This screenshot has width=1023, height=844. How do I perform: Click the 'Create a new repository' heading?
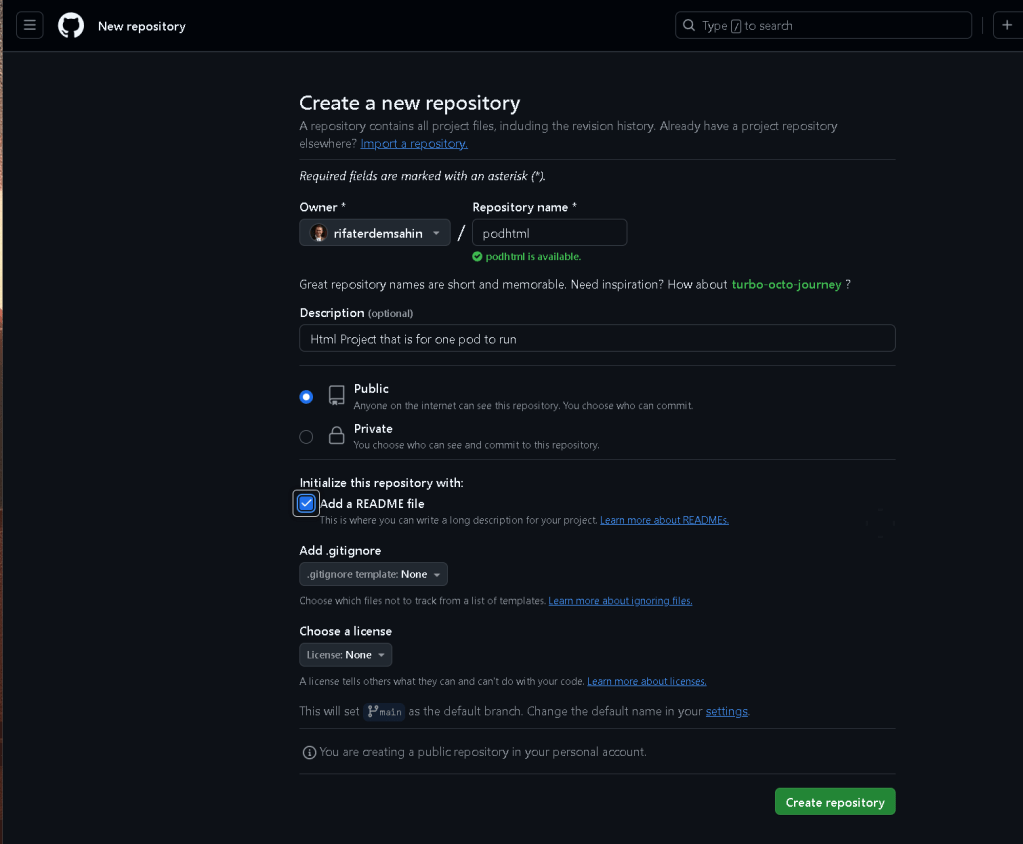pyautogui.click(x=410, y=103)
